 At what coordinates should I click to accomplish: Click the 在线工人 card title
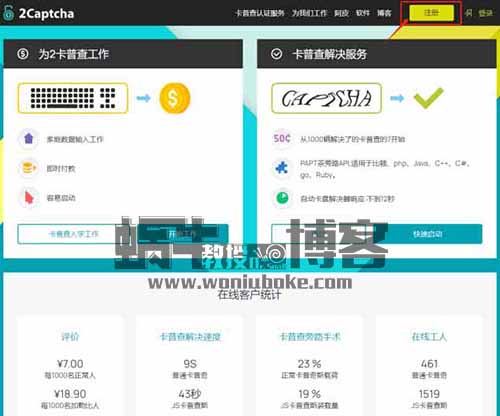tap(429, 337)
